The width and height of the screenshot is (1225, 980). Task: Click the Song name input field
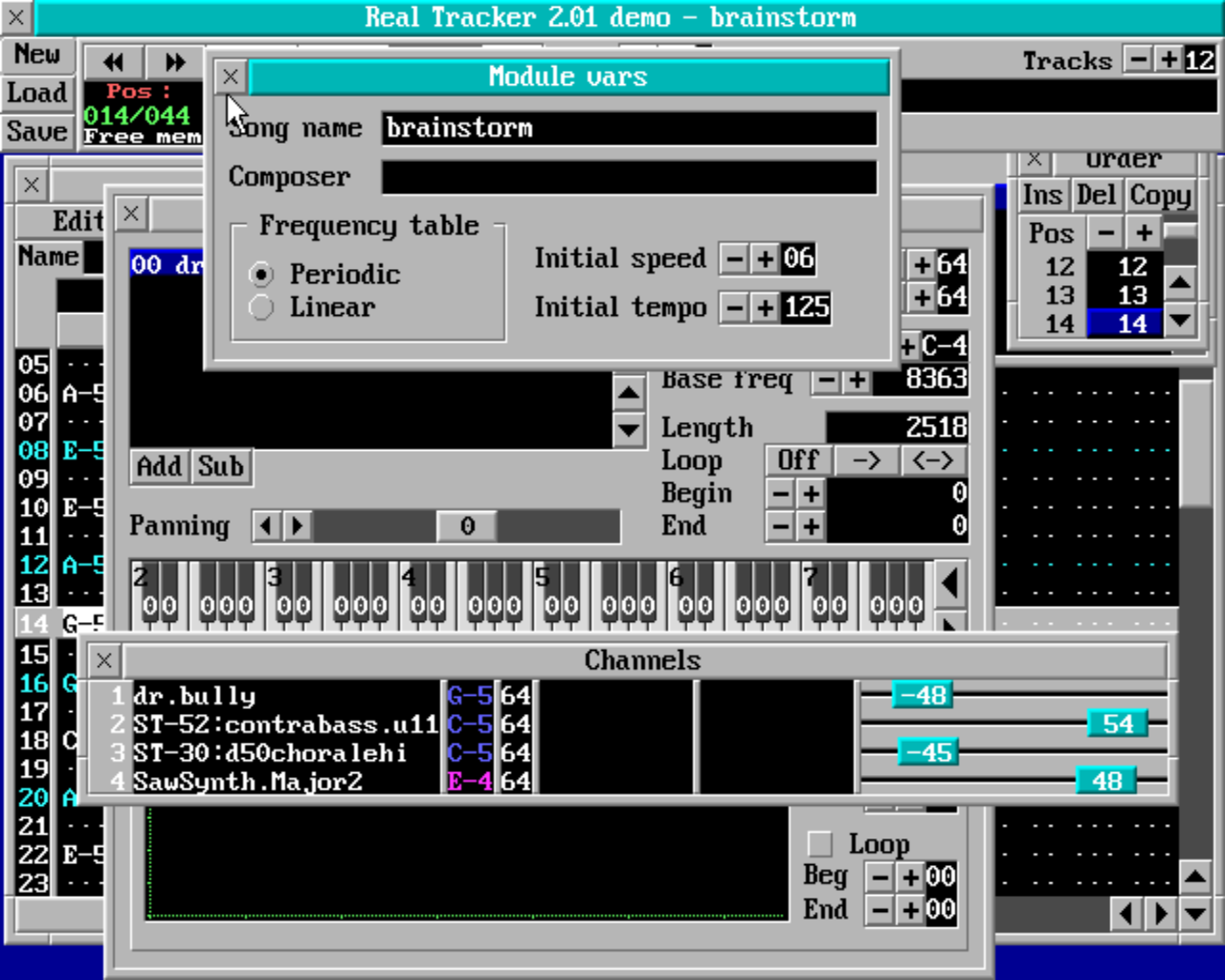[629, 128]
